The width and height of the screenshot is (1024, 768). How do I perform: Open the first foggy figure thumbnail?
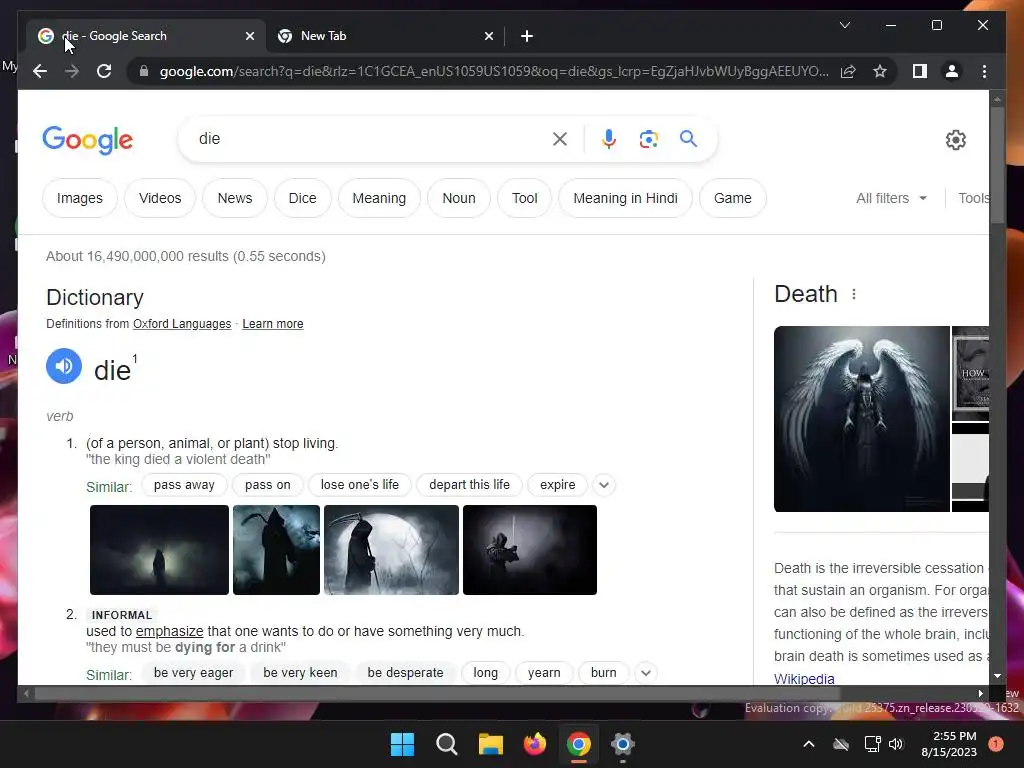(x=159, y=550)
